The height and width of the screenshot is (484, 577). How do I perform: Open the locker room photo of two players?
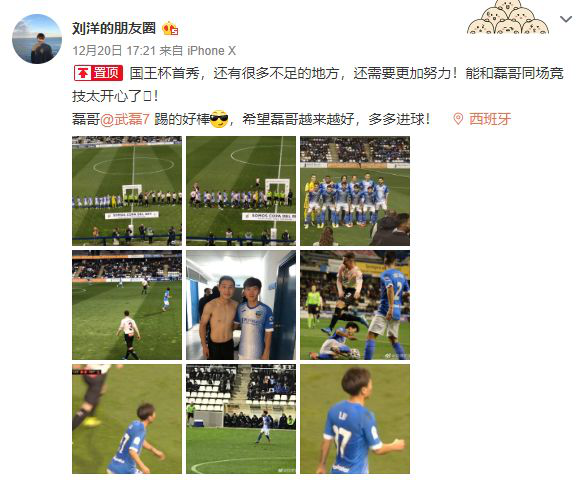(x=241, y=305)
